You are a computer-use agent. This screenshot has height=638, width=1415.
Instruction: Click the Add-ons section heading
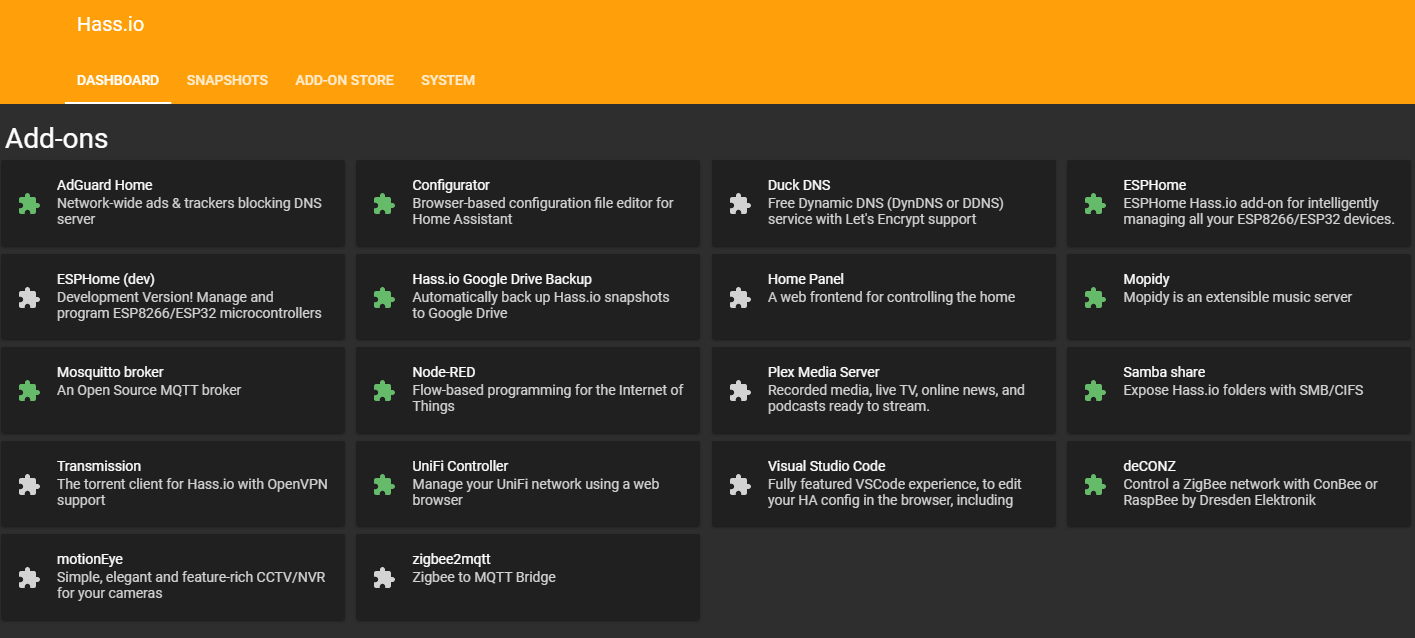tap(57, 138)
